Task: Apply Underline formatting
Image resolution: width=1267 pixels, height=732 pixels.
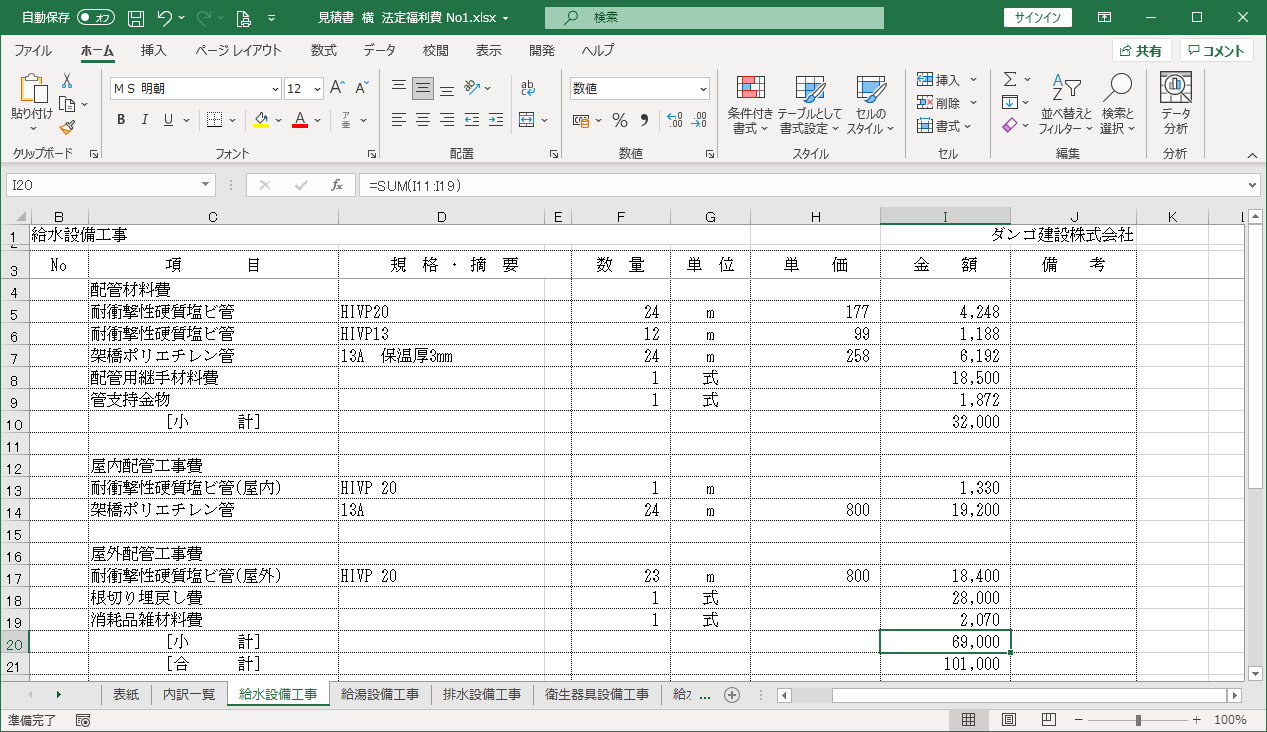Action: coord(169,120)
